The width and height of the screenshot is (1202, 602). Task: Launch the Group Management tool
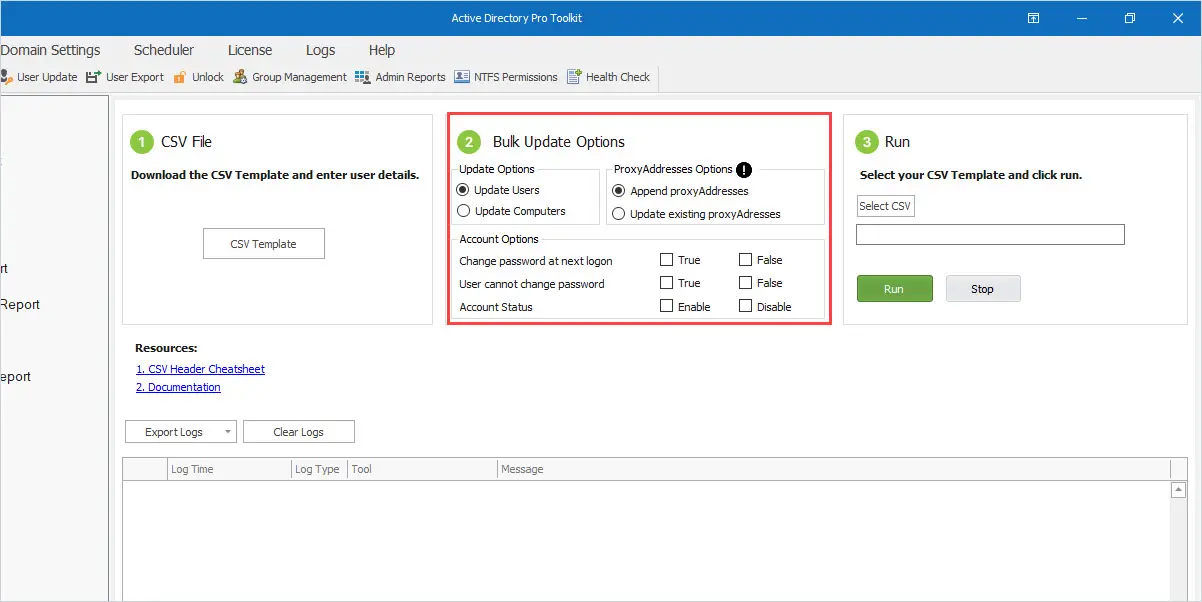tap(290, 77)
